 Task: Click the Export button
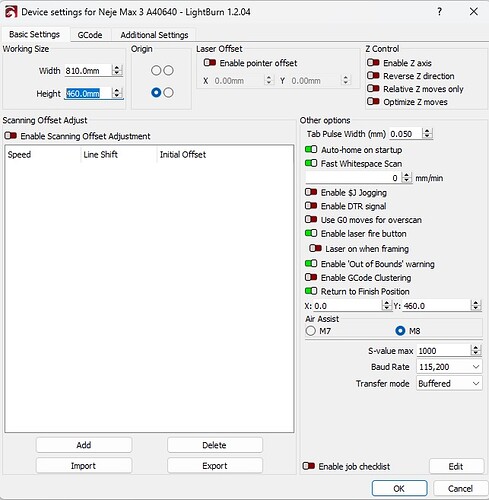point(215,466)
